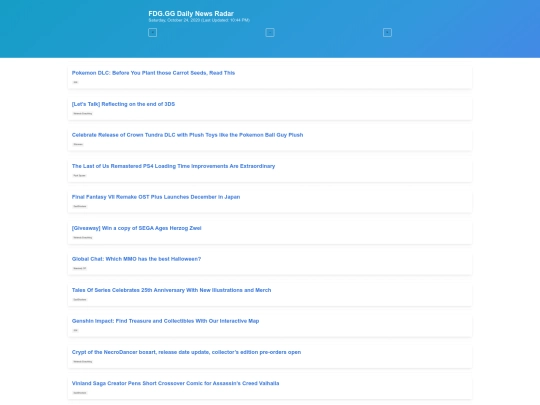Click the source tag under Genshin Impact headline

tap(75, 330)
